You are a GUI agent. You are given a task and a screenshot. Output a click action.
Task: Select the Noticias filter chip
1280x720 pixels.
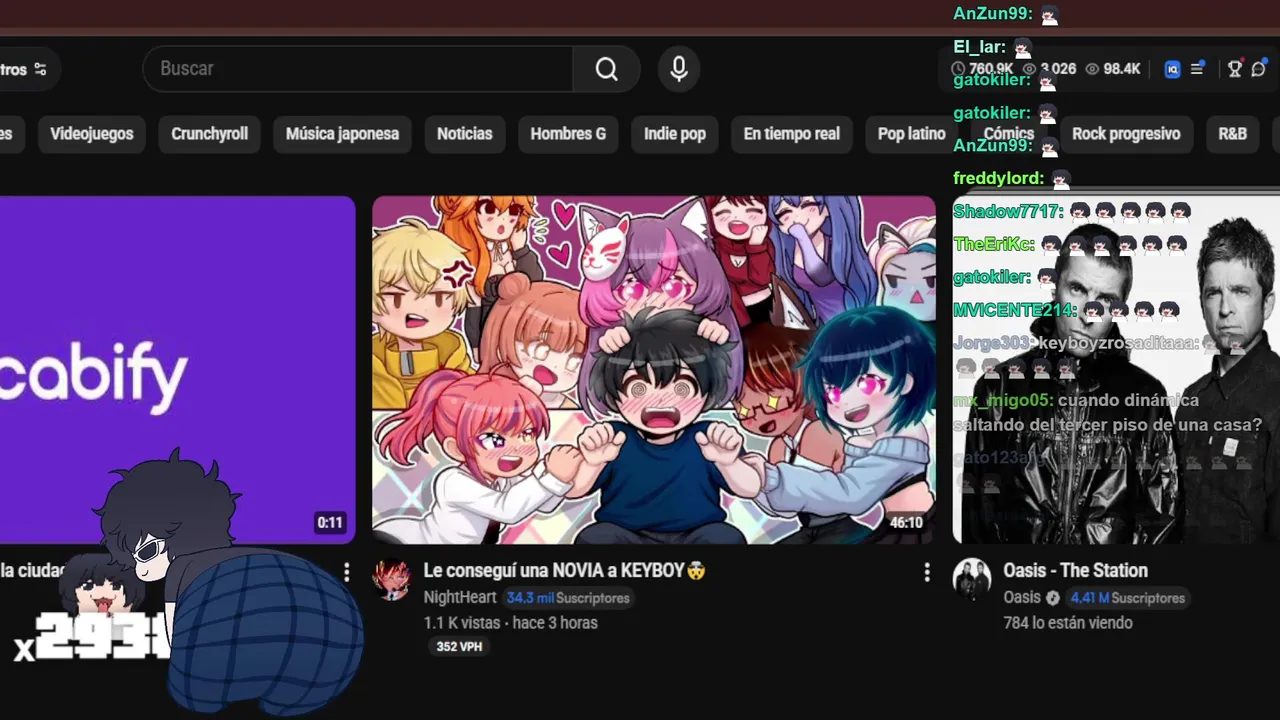pos(465,134)
